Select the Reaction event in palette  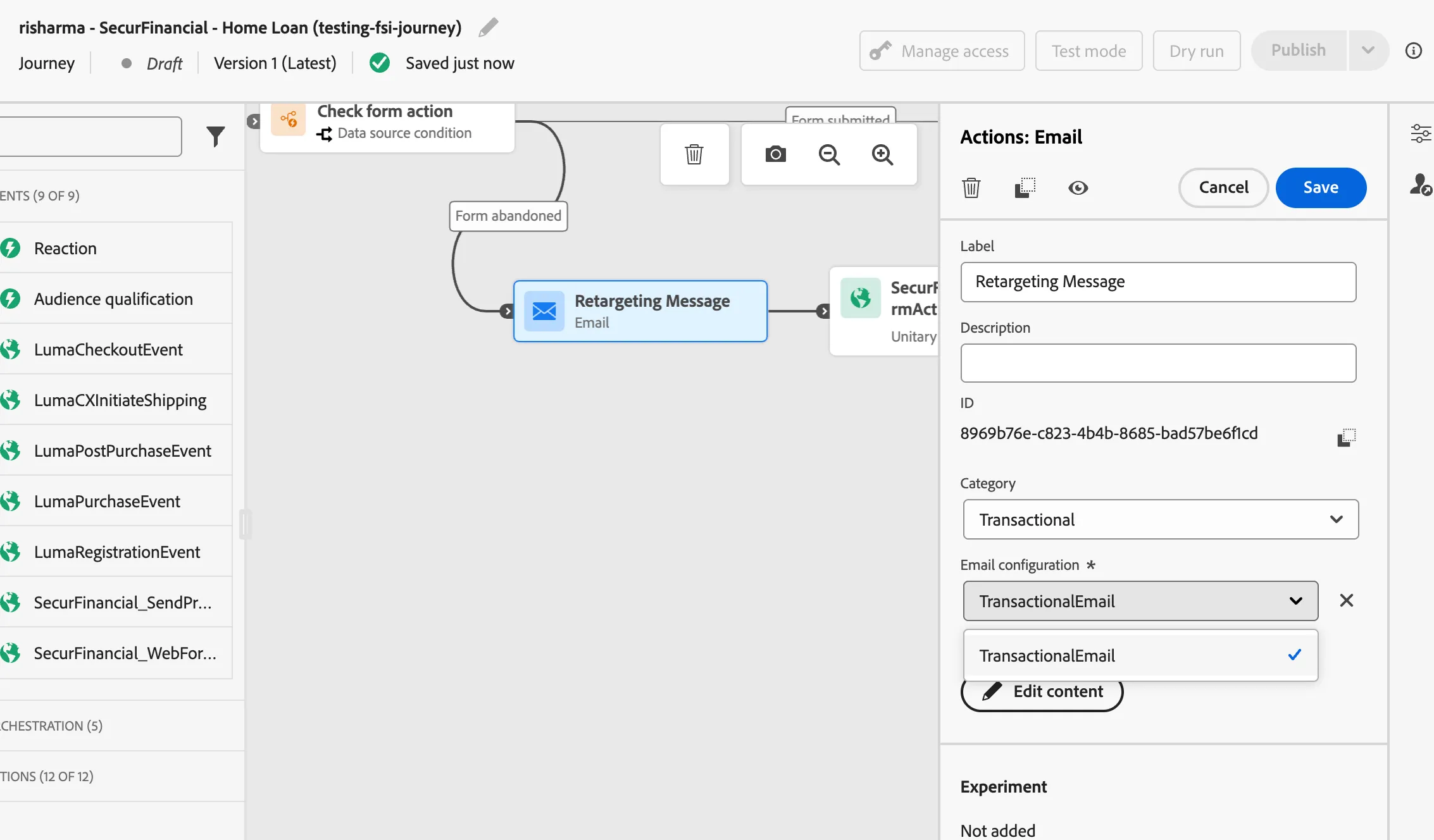click(116, 248)
